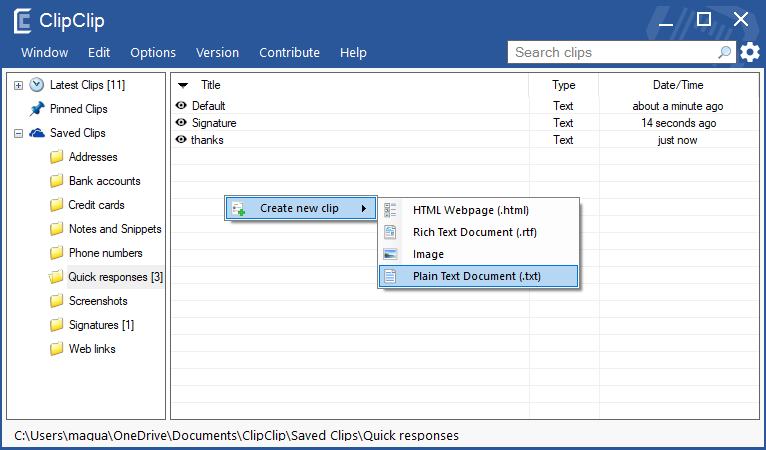Image resolution: width=766 pixels, height=450 pixels.
Task: Click the Saved Clips cloud icon
Action: click(x=37, y=133)
